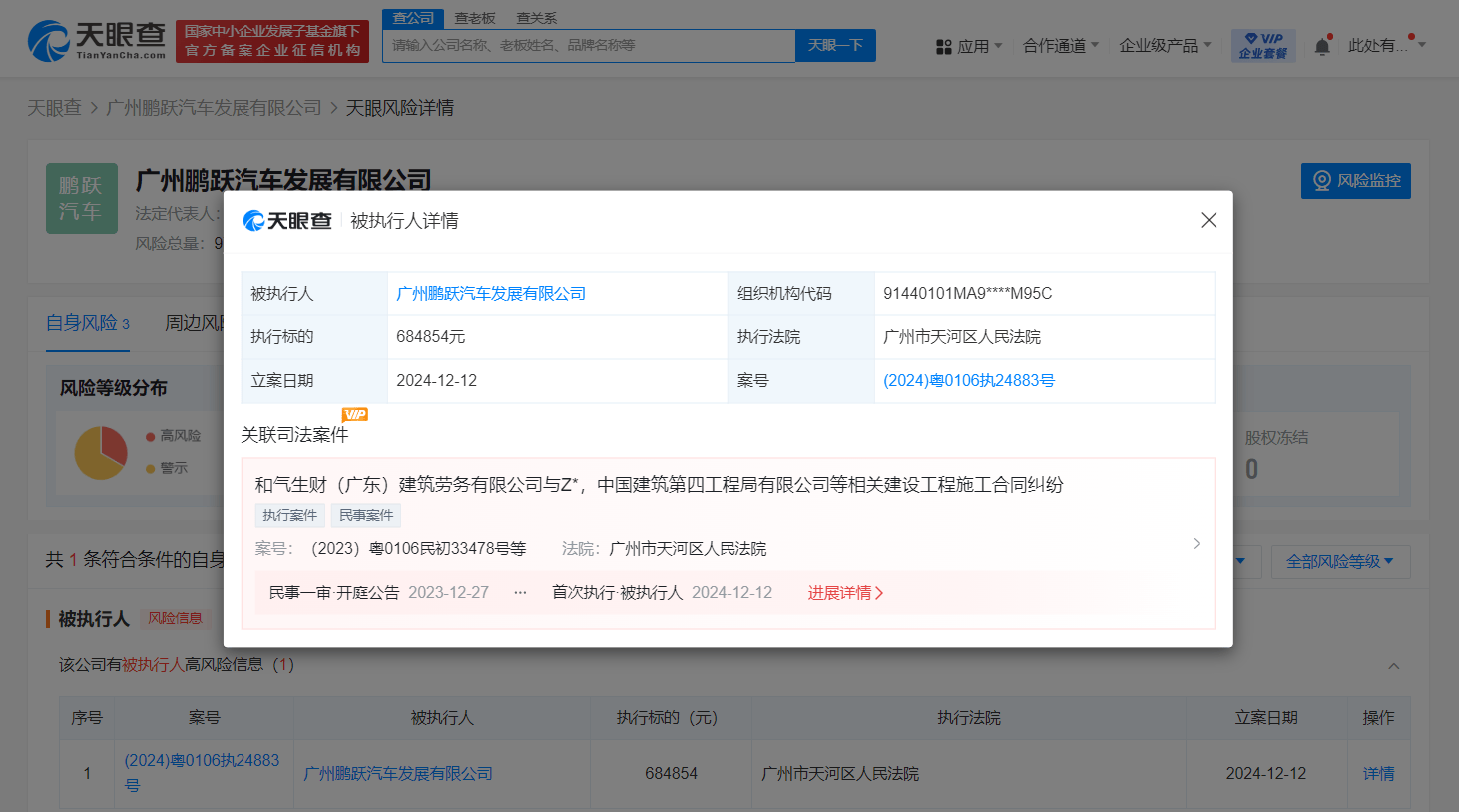Image resolution: width=1459 pixels, height=812 pixels.
Task: Click the table case number (2024)粤0106执24883号
Action: pos(202,773)
